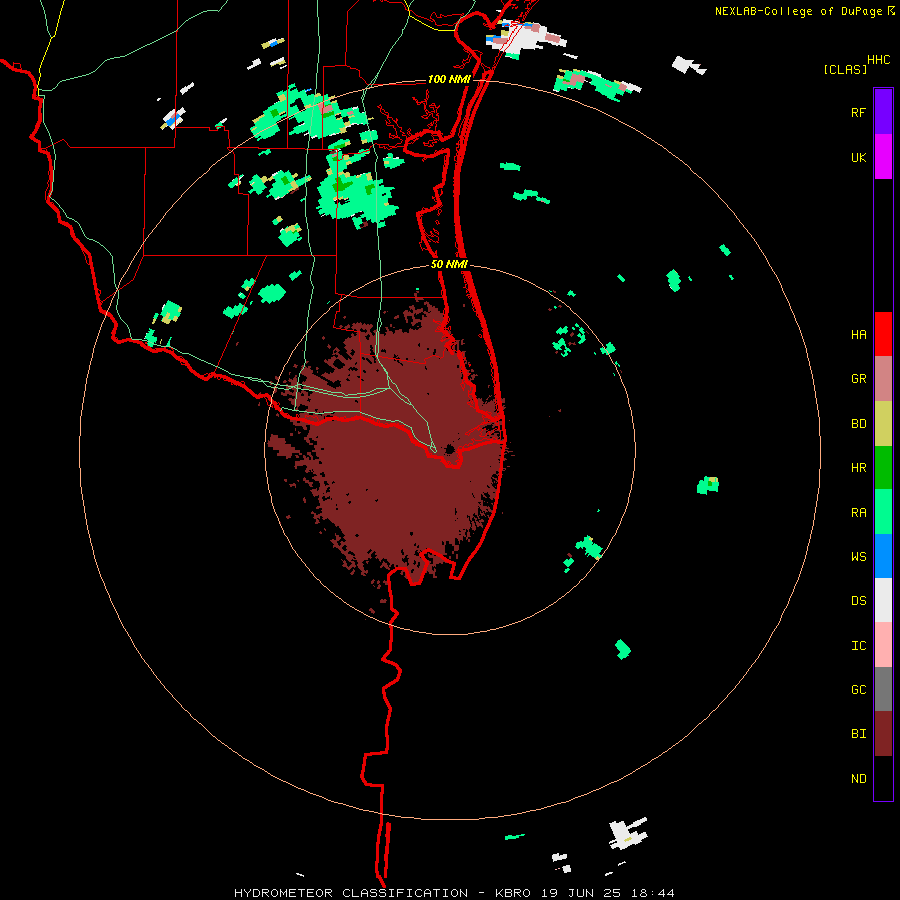Click the "HR" legend label
The height and width of the screenshot is (900, 900).
858,468
